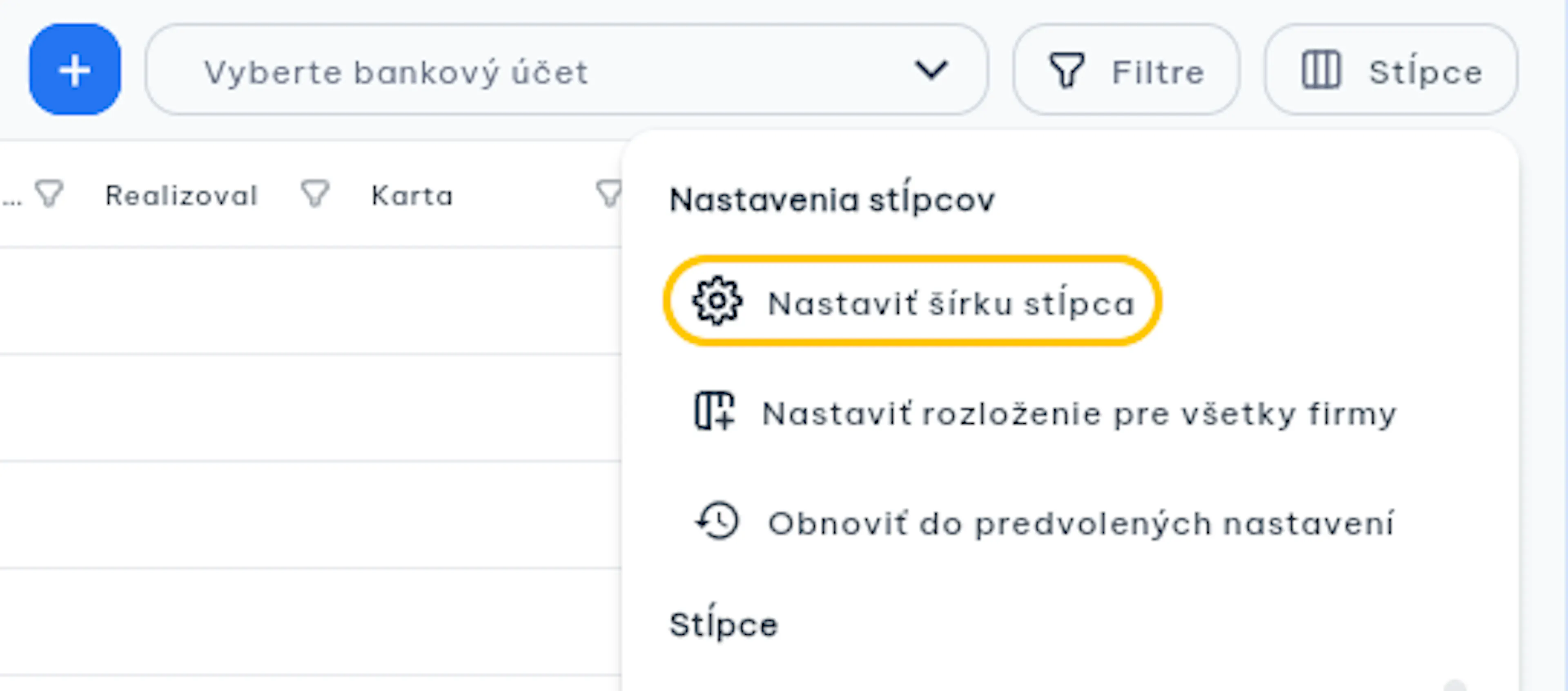This screenshot has height=691, width=1568.
Task: Click the history restore icon
Action: pos(717,521)
